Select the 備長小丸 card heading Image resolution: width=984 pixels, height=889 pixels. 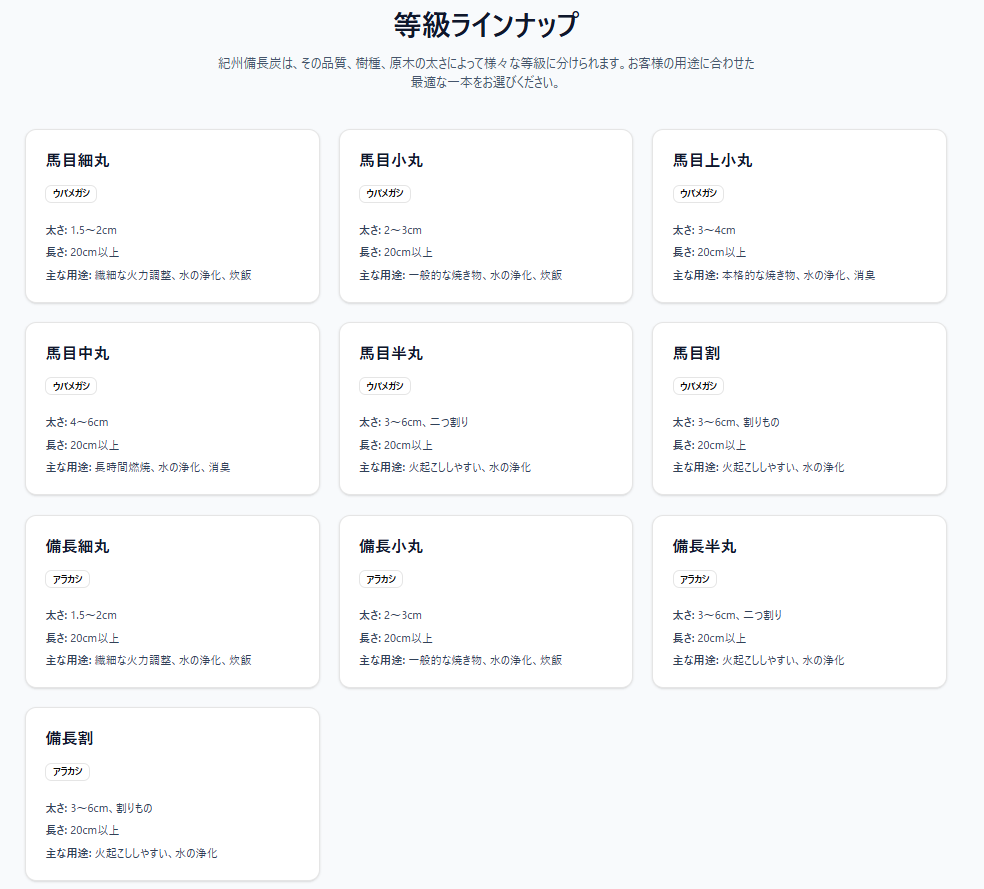tap(391, 547)
